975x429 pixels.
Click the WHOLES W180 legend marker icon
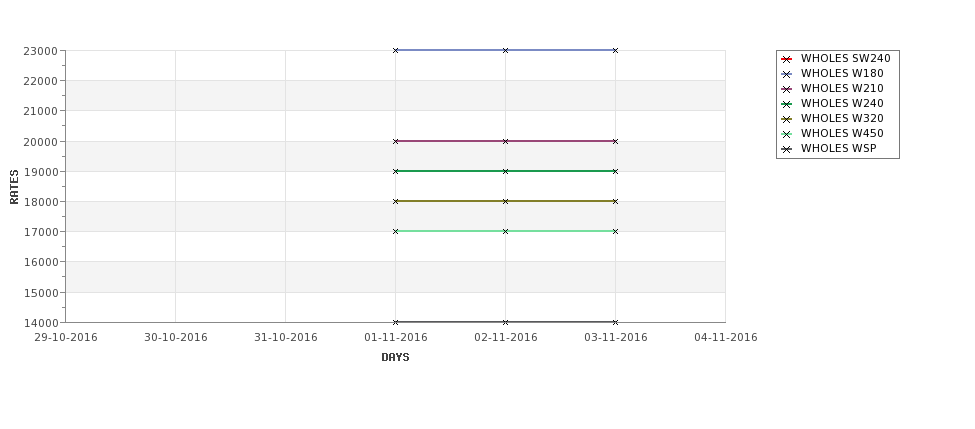pyautogui.click(x=787, y=74)
